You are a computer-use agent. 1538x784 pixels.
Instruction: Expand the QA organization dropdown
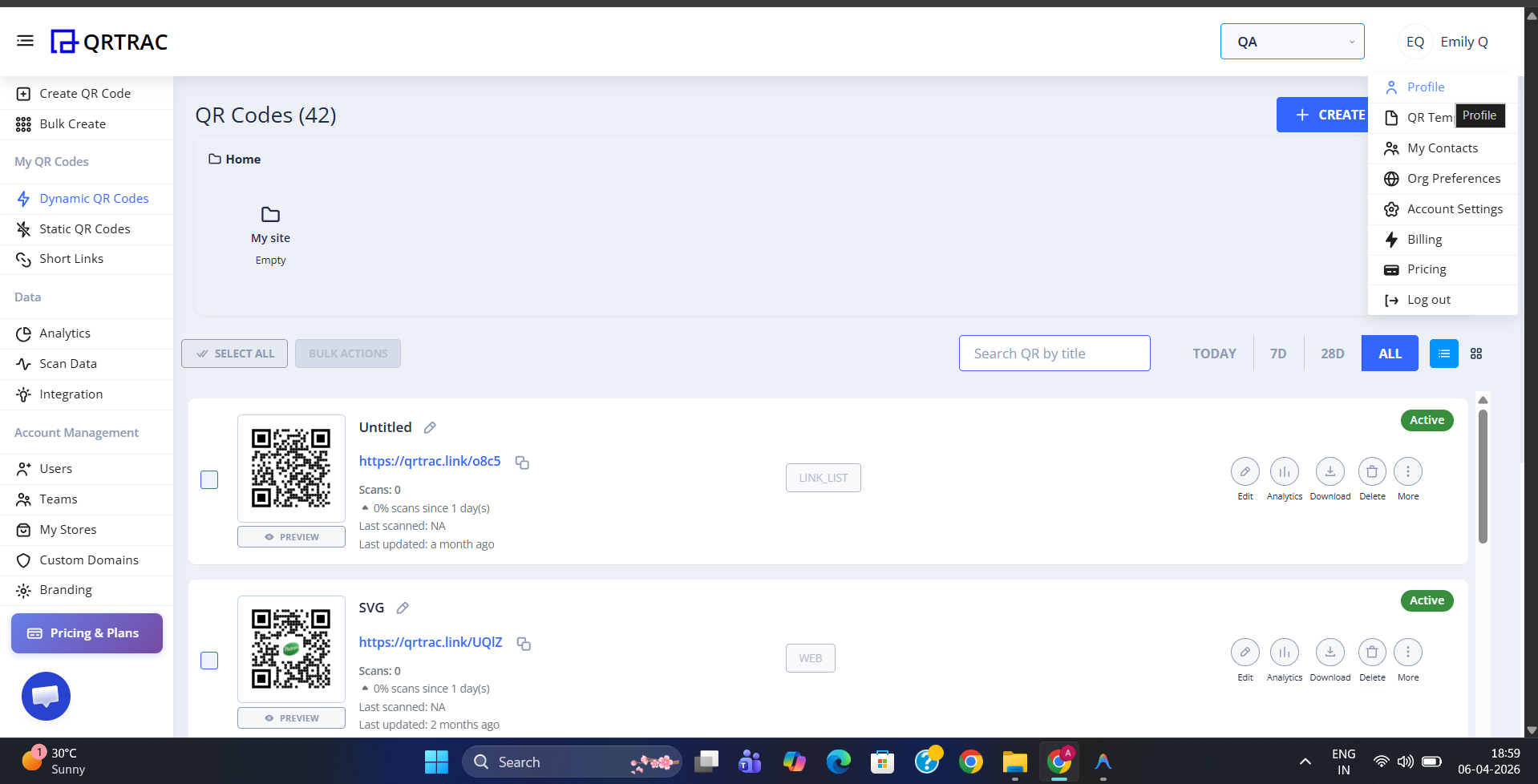point(1292,41)
